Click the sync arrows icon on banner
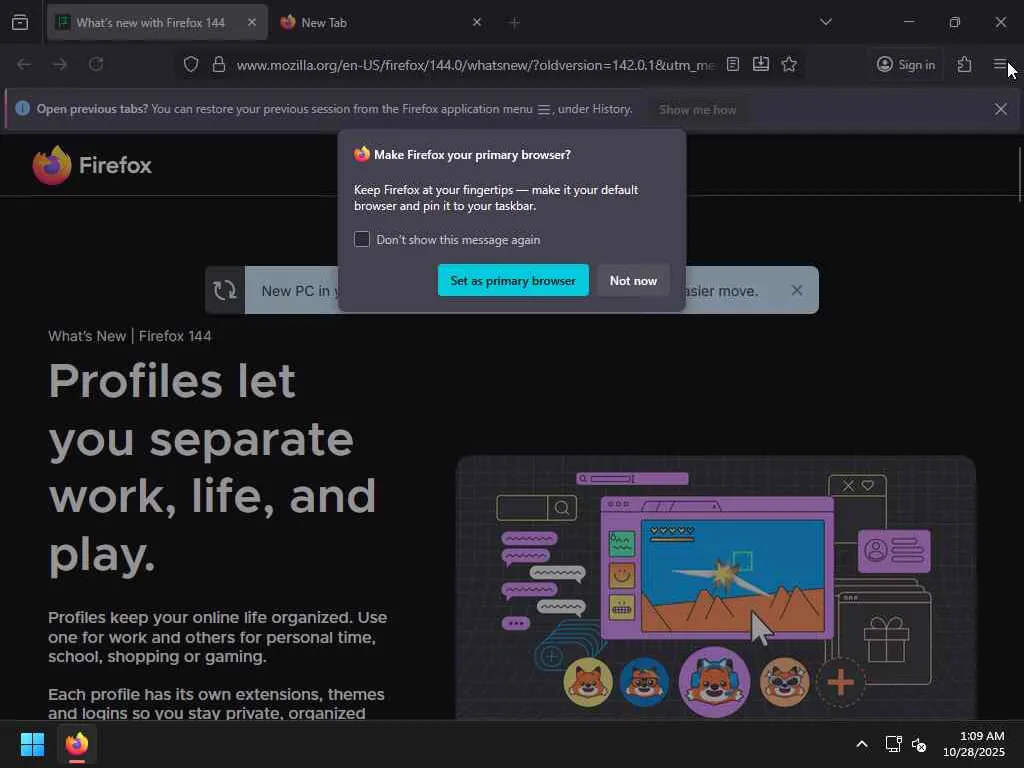Screen dimensions: 1024x768 point(225,290)
